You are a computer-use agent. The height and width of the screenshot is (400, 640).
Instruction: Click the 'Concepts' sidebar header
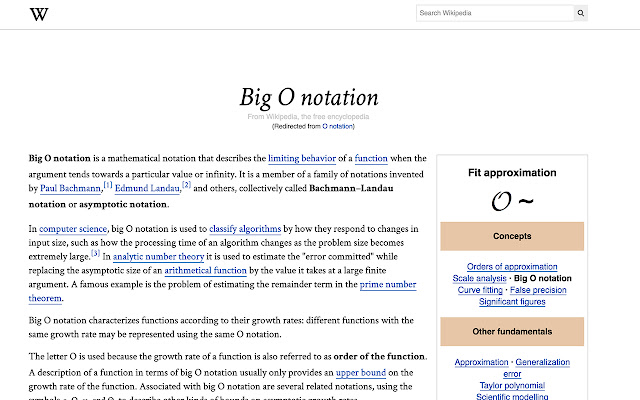512,236
